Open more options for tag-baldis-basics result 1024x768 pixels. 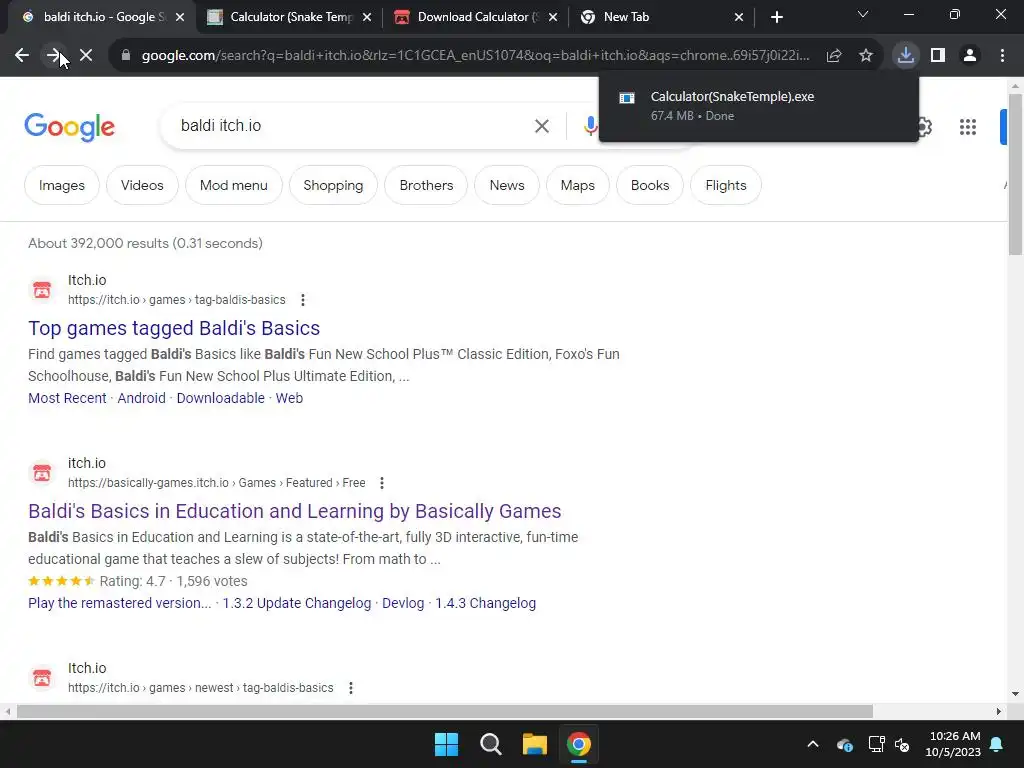click(x=302, y=300)
